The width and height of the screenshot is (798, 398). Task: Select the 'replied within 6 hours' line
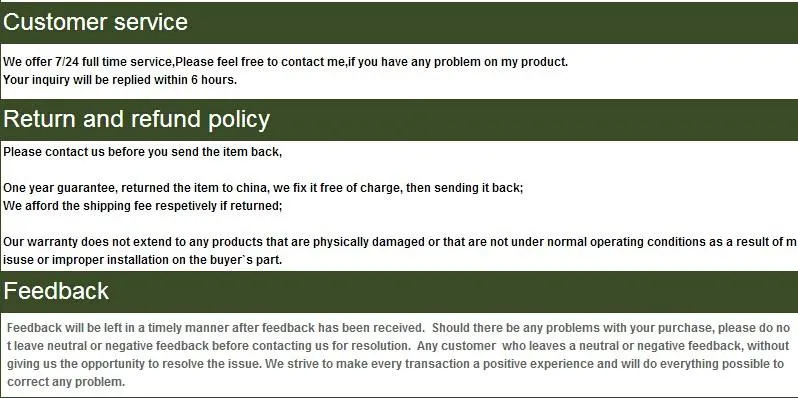pyautogui.click(x=120, y=80)
